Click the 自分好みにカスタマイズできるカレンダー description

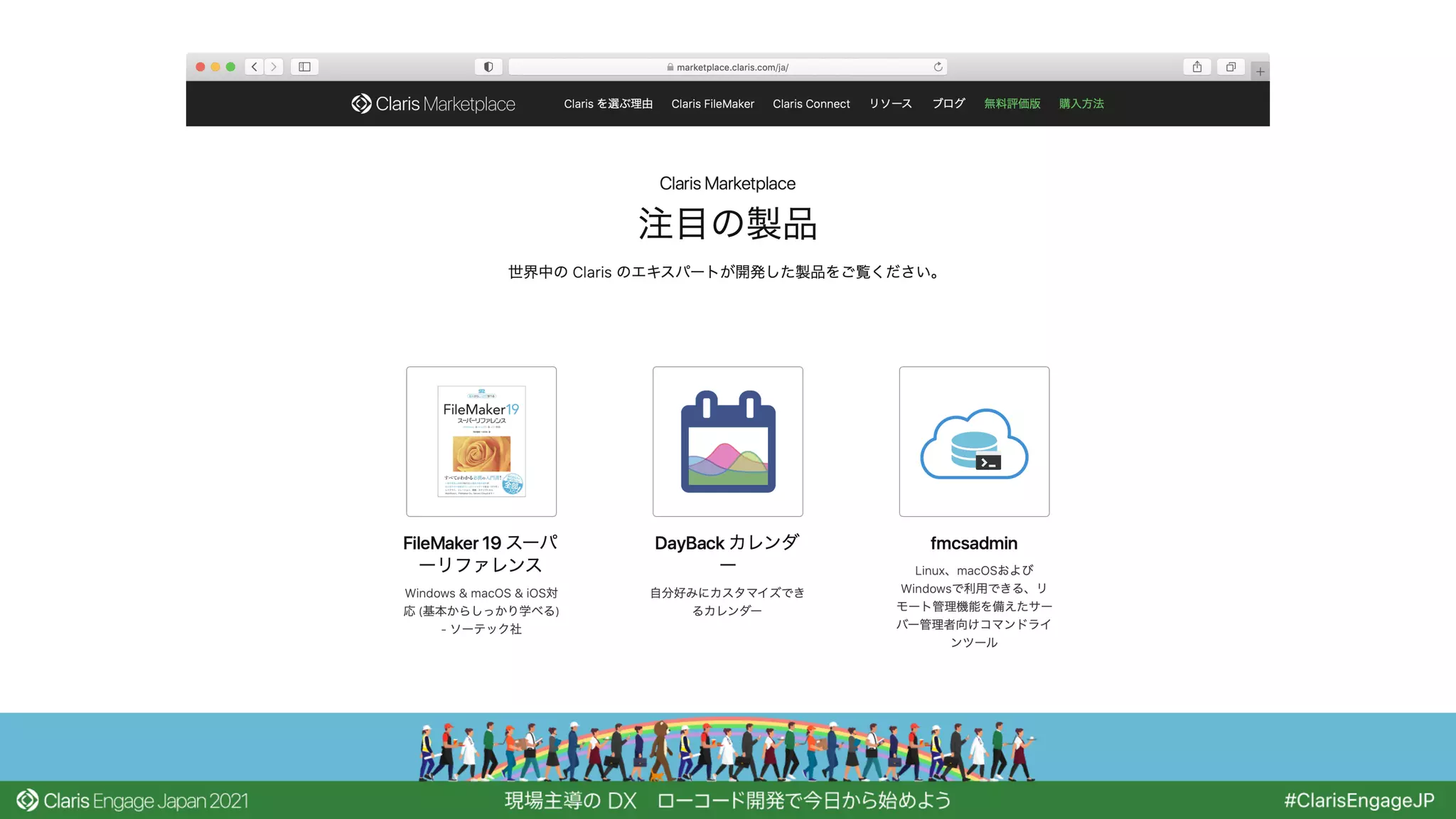pos(727,601)
